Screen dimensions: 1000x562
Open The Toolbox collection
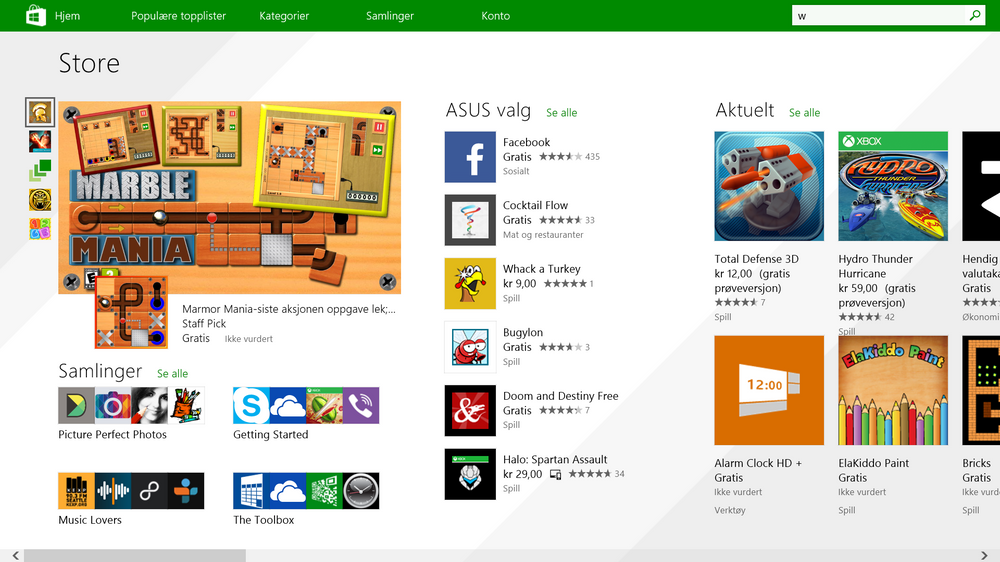(306, 491)
